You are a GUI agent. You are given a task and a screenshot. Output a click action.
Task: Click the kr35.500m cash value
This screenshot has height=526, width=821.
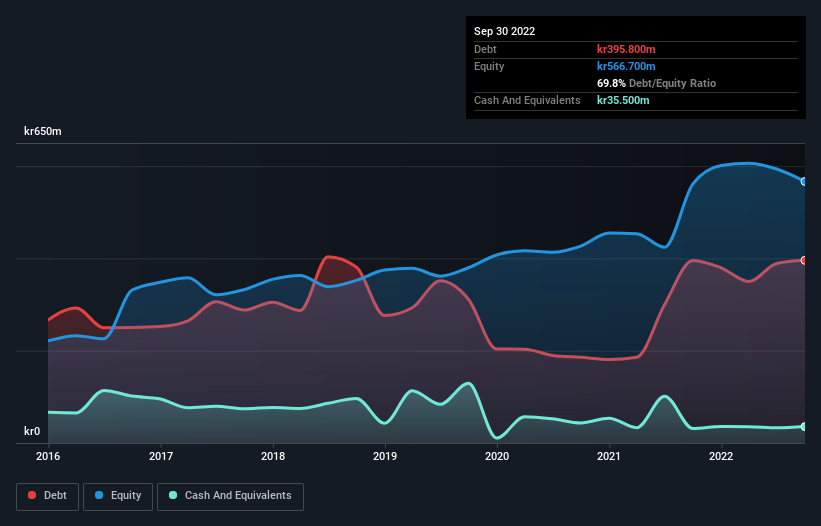(x=623, y=100)
